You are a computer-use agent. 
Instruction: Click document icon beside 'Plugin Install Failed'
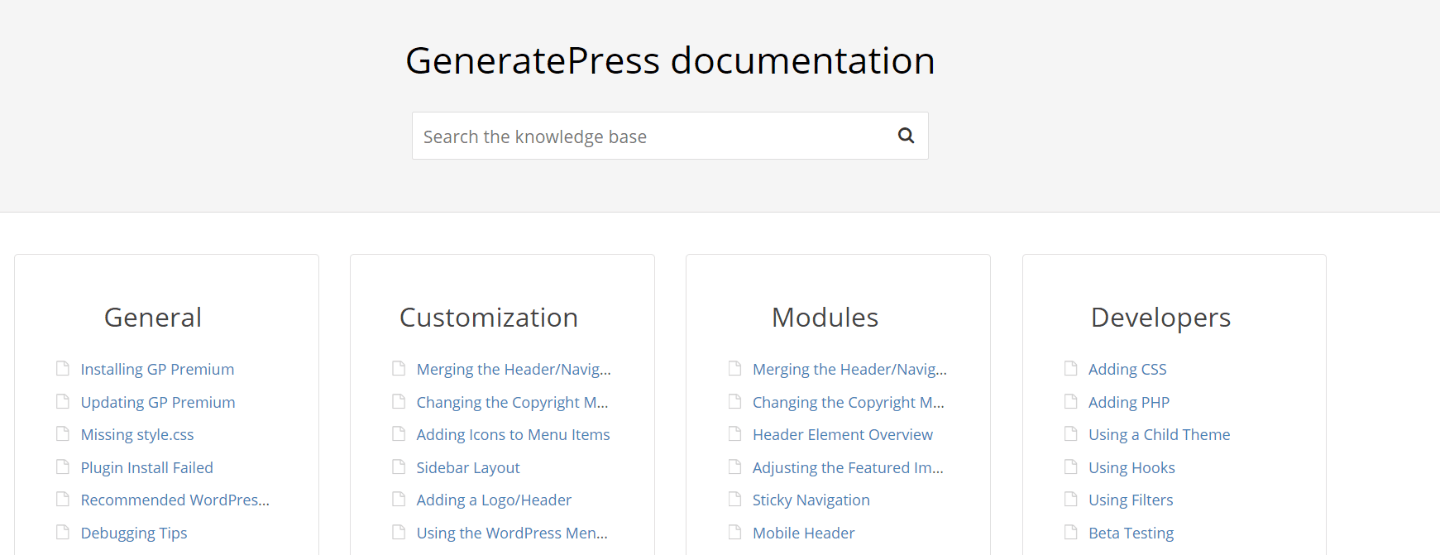coord(63,466)
